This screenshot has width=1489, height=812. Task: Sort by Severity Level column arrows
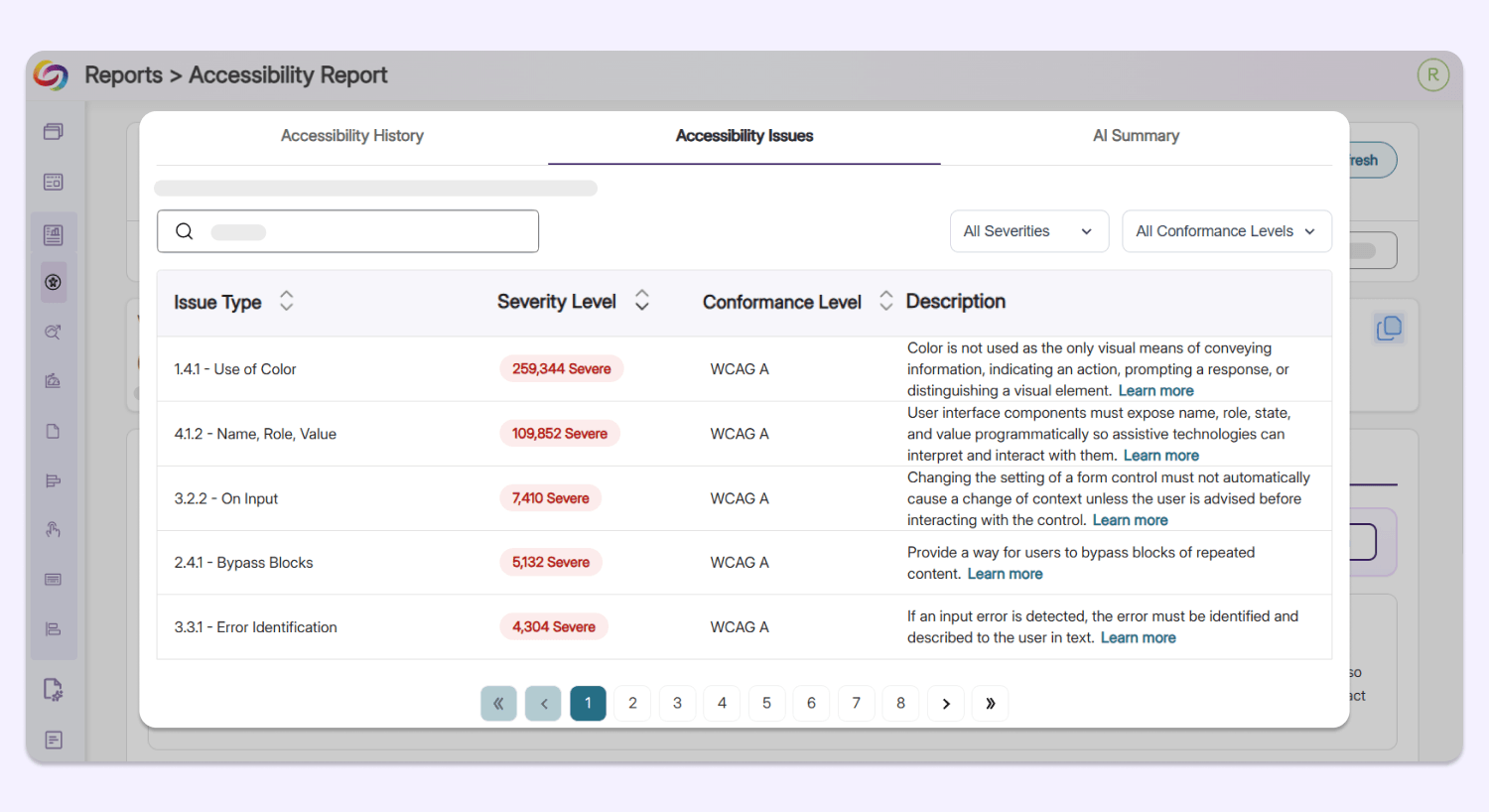[x=642, y=300]
